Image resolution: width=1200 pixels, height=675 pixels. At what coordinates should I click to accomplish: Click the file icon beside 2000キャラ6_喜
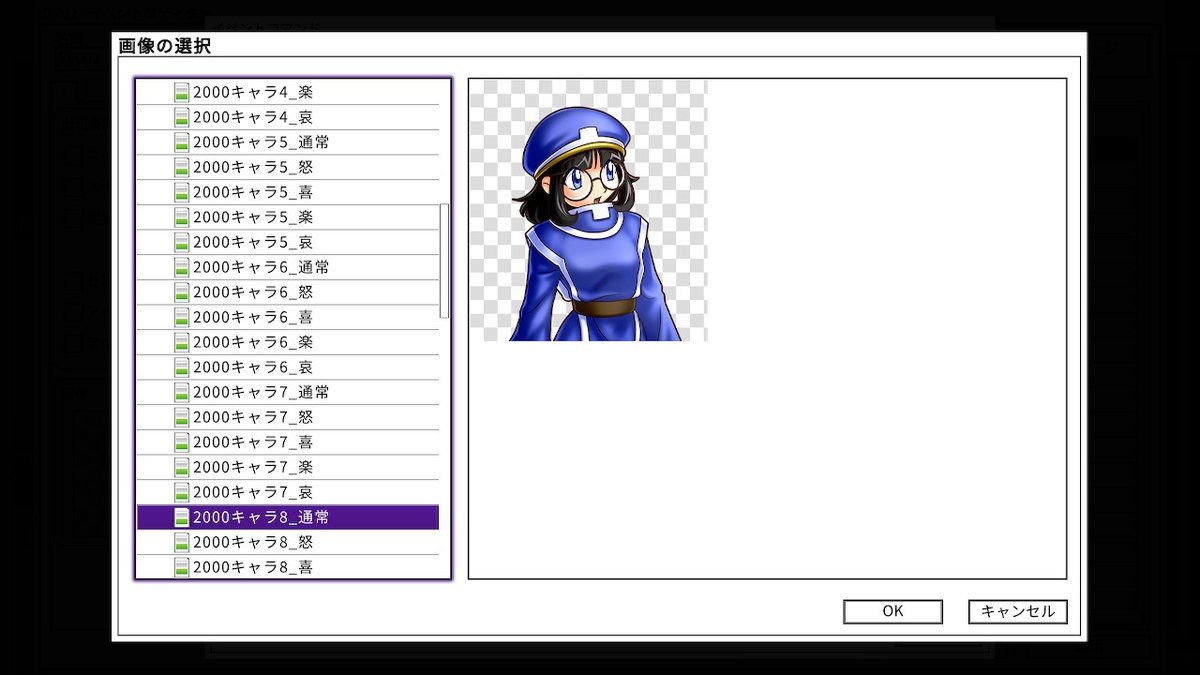180,317
